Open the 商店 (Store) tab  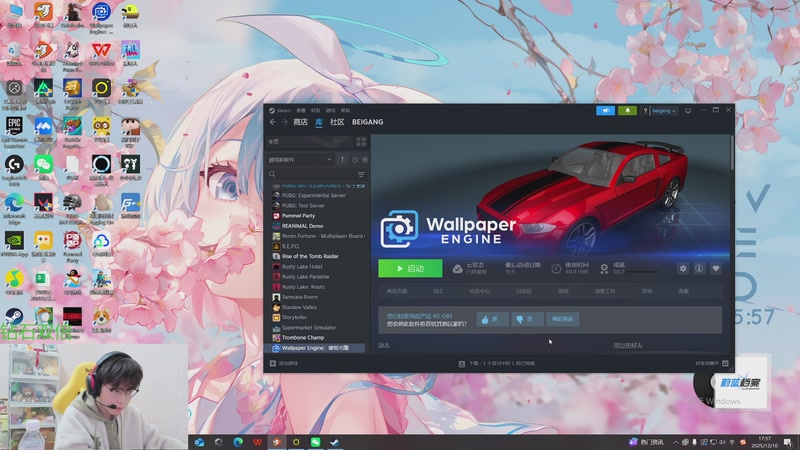tap(300, 122)
